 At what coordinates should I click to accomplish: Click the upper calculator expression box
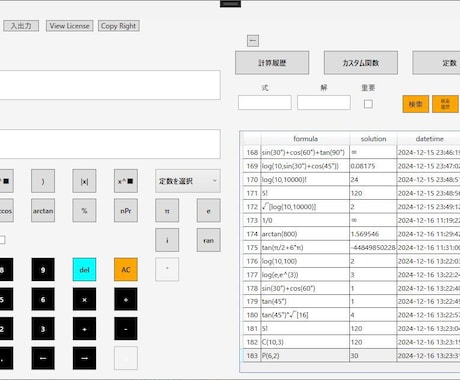[x=110, y=85]
